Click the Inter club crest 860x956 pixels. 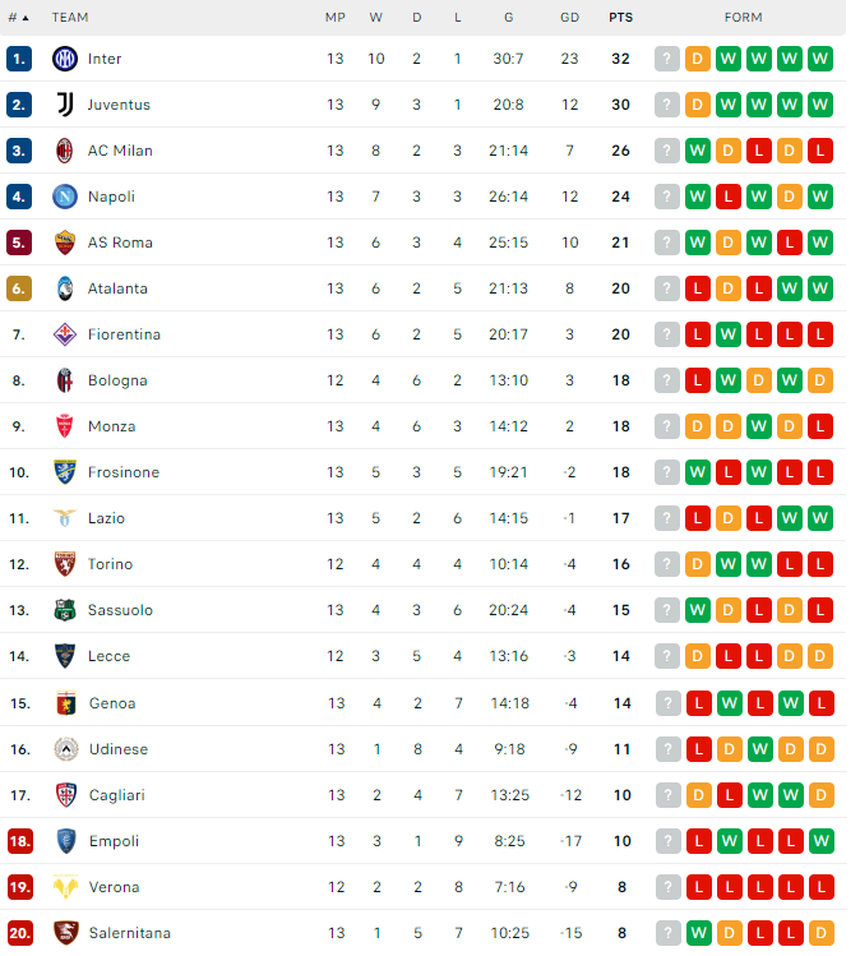click(64, 58)
